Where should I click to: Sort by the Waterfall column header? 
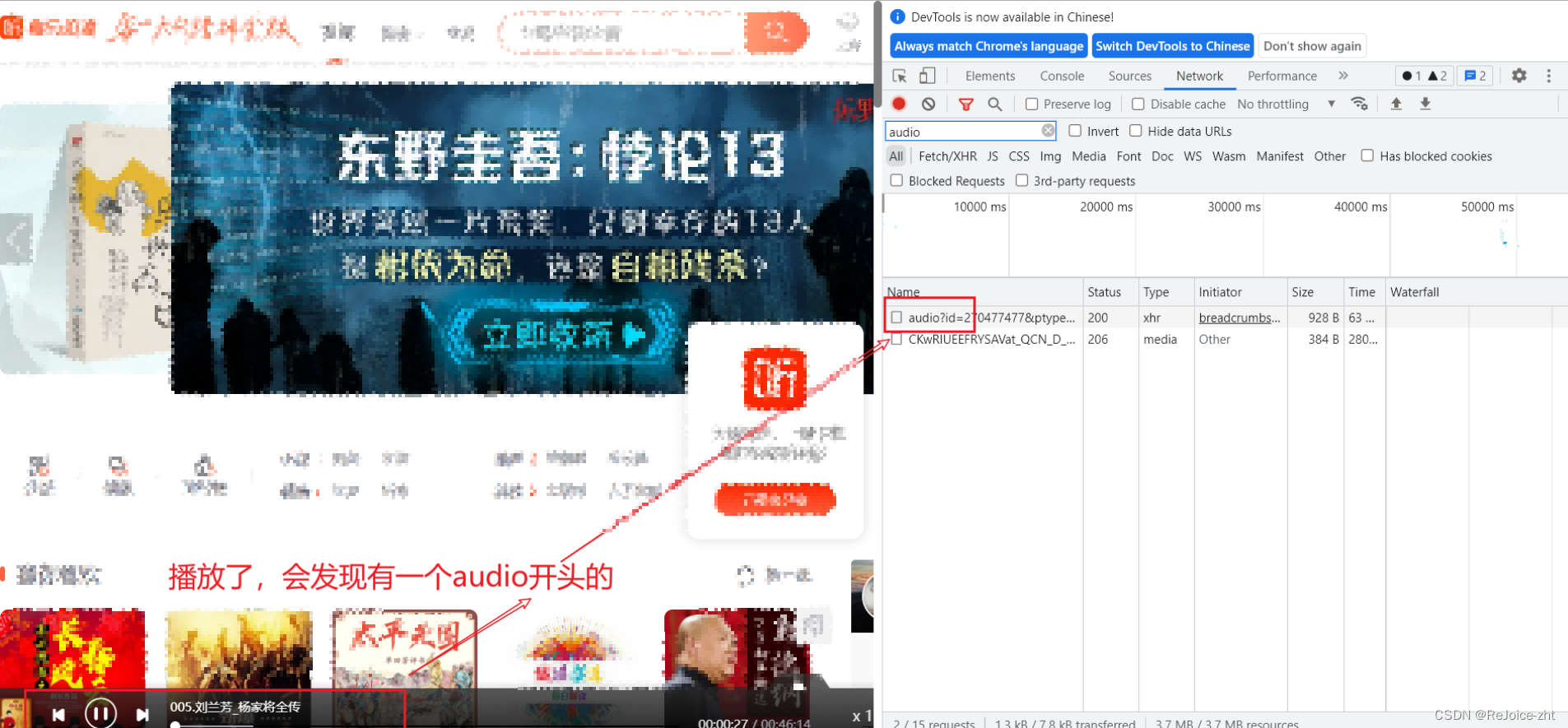1477,292
